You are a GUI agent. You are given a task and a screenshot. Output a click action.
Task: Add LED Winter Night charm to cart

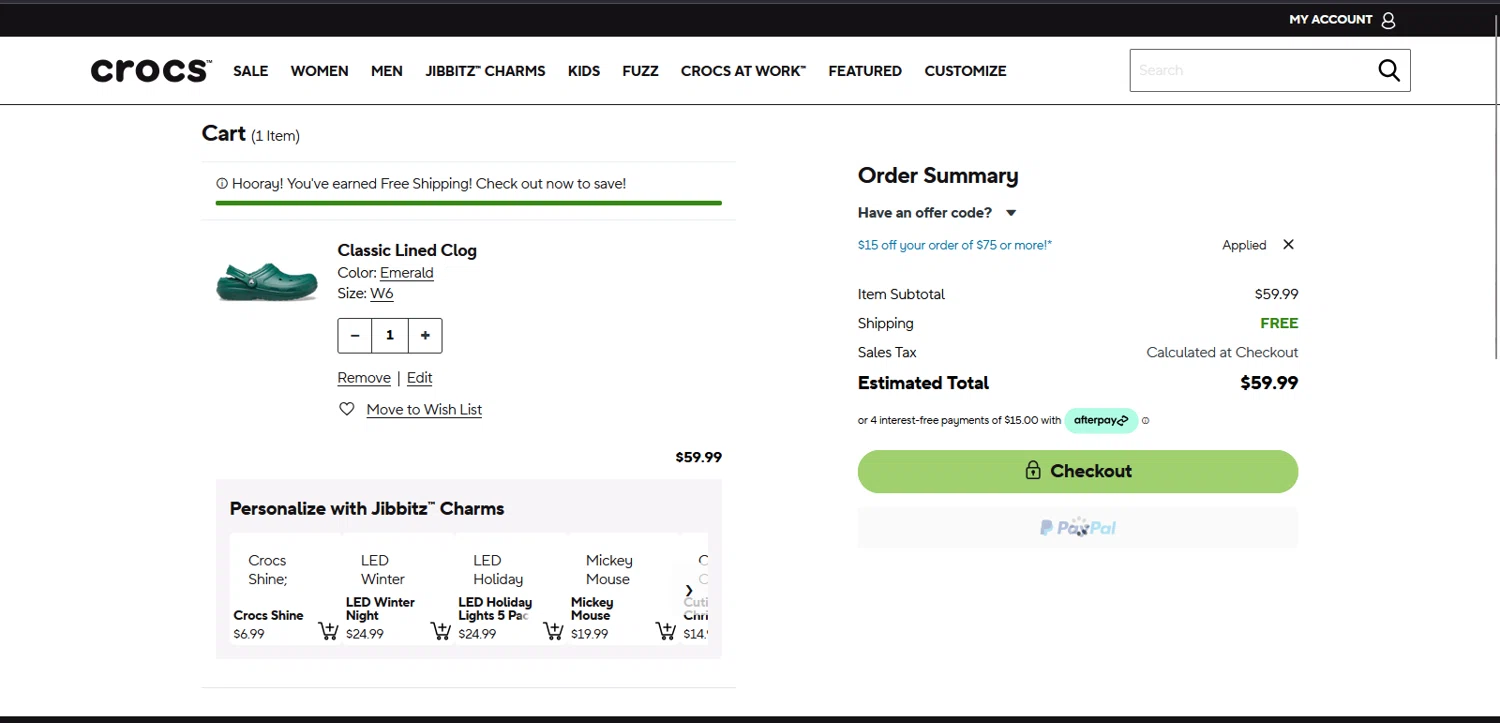[x=440, y=631]
